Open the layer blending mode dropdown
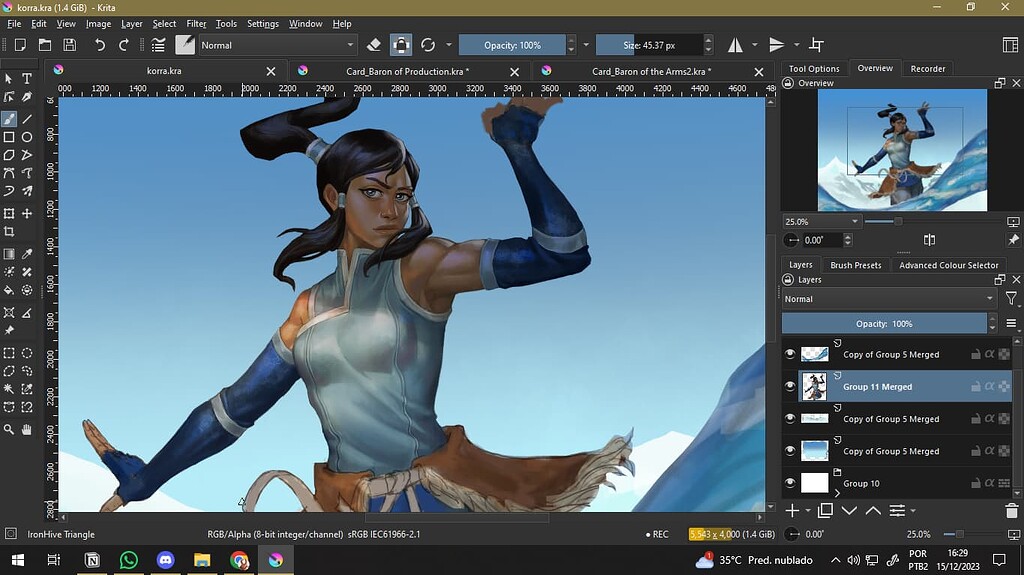Screen dimensions: 1024x575 tap(888, 299)
